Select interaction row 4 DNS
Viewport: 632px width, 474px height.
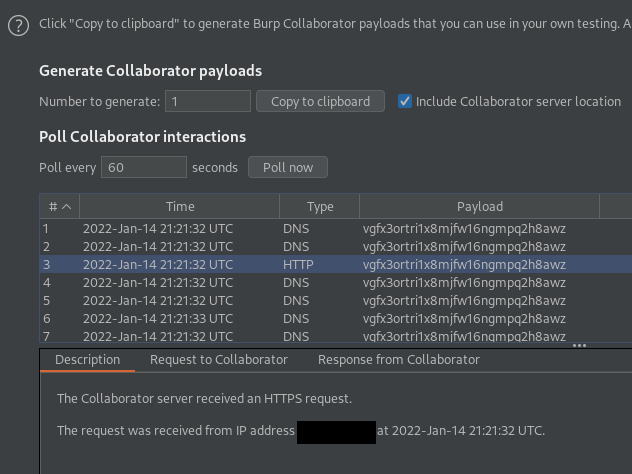336,283
